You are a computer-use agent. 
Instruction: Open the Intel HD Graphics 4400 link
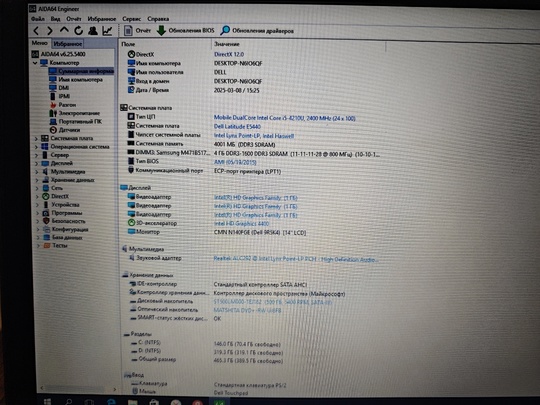pyautogui.click(x=241, y=224)
